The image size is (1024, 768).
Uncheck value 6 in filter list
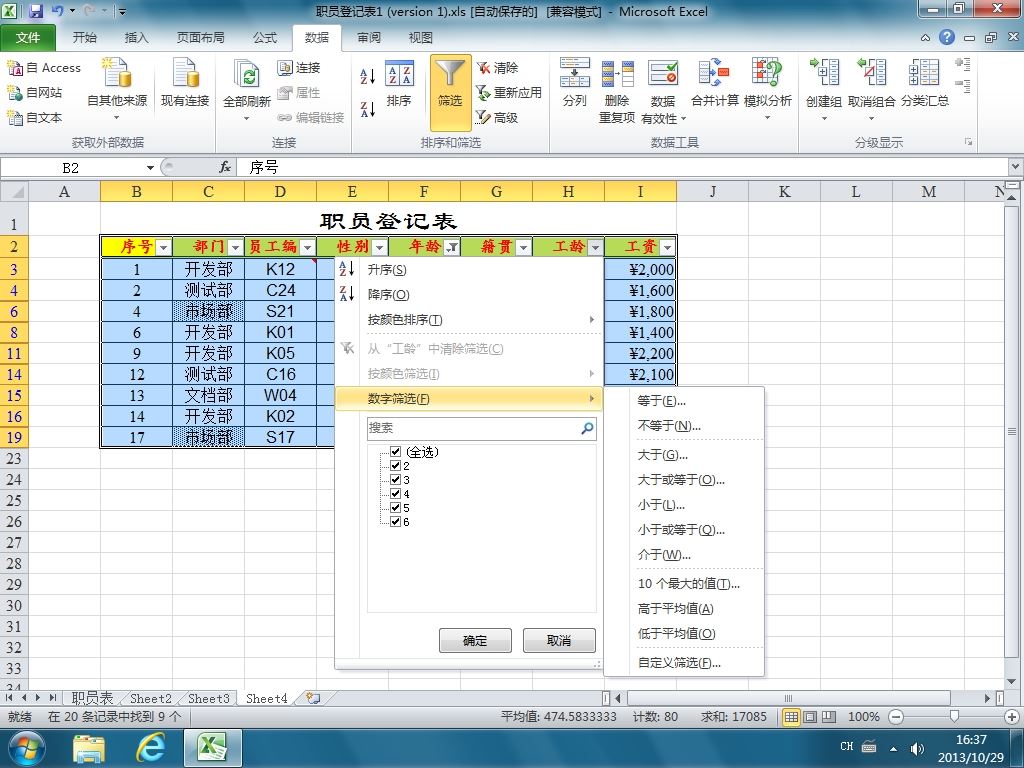[x=395, y=522]
